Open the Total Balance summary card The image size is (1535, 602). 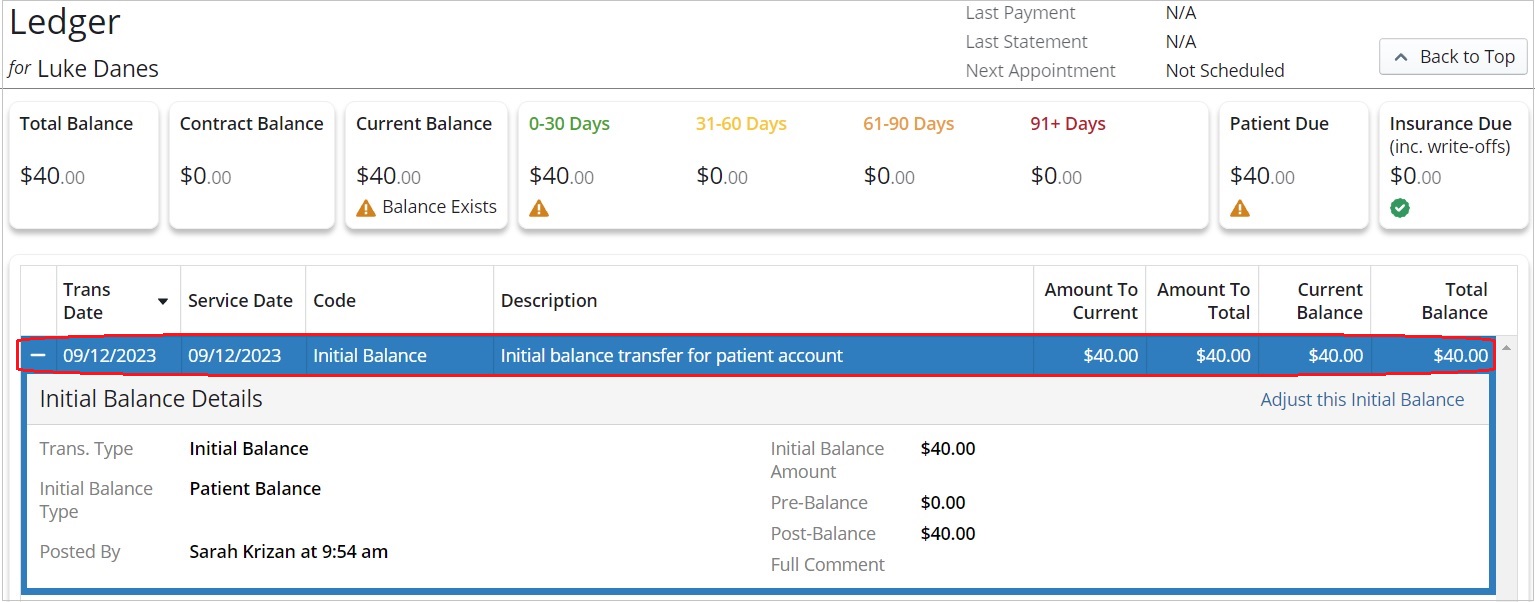84,165
